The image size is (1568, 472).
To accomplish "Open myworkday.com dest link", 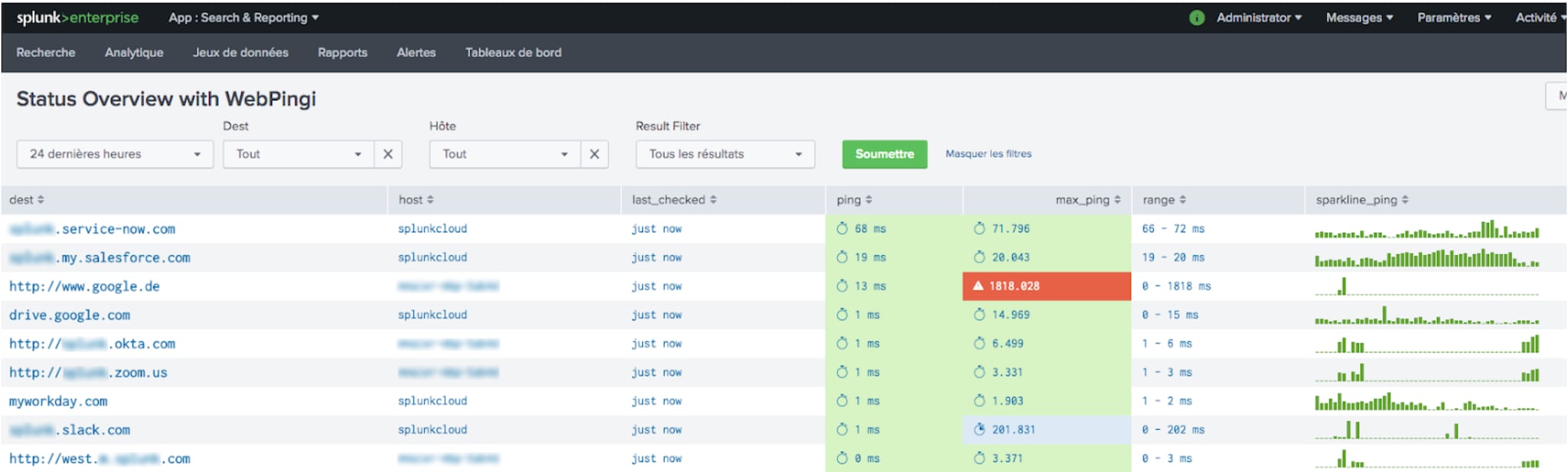I will pyautogui.click(x=58, y=402).
